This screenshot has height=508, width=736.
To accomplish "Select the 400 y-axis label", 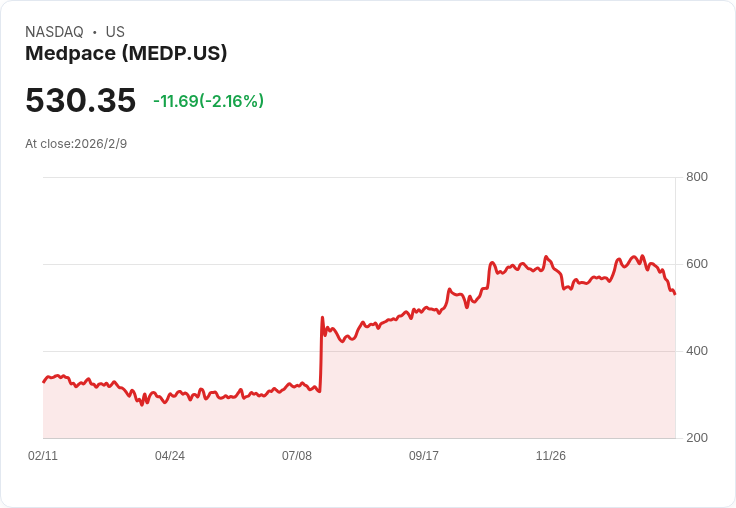I will pos(696,351).
